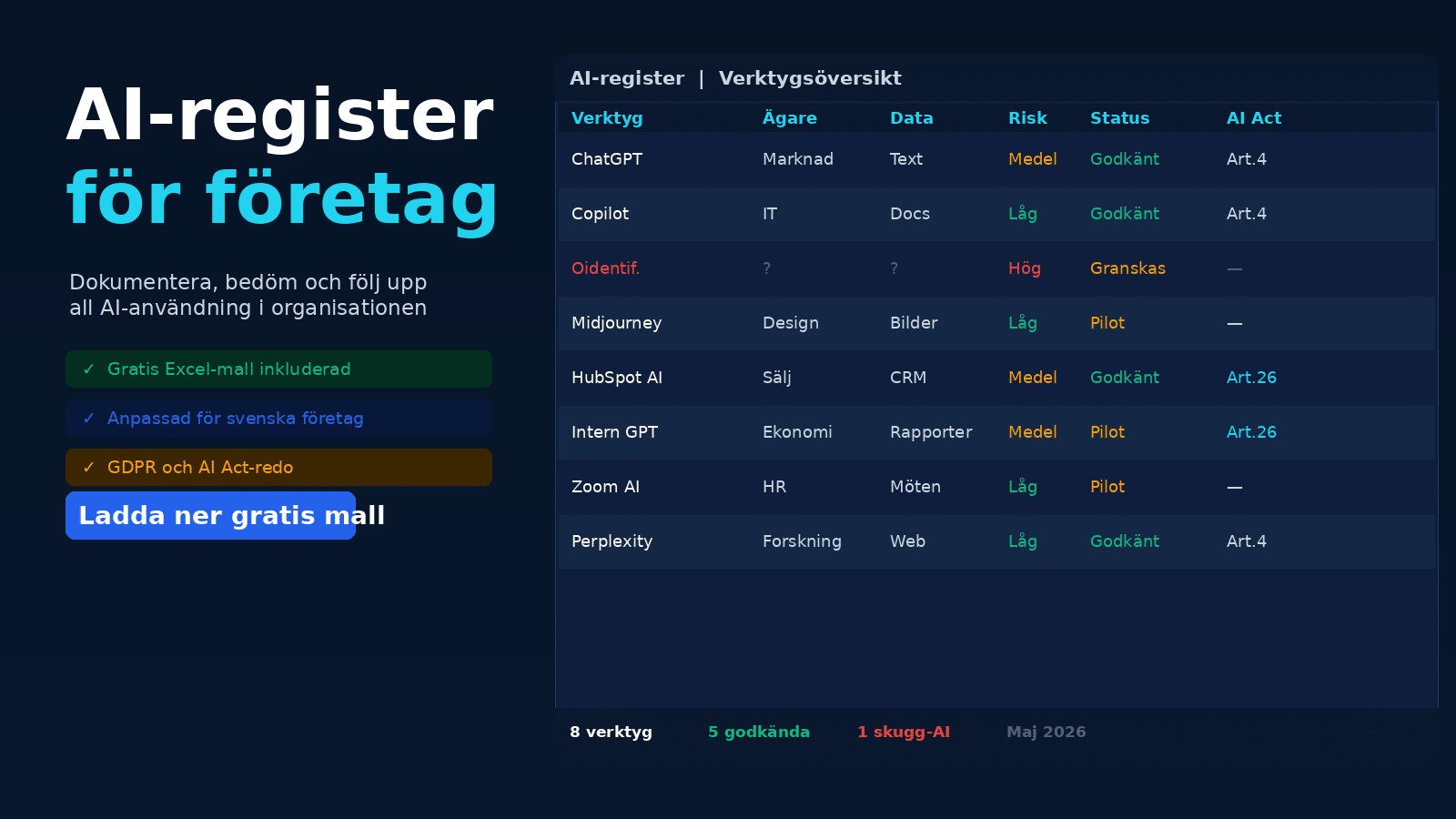Click the CRM data cell for HubSpot AI
1456x819 pixels.
pyautogui.click(x=908, y=378)
